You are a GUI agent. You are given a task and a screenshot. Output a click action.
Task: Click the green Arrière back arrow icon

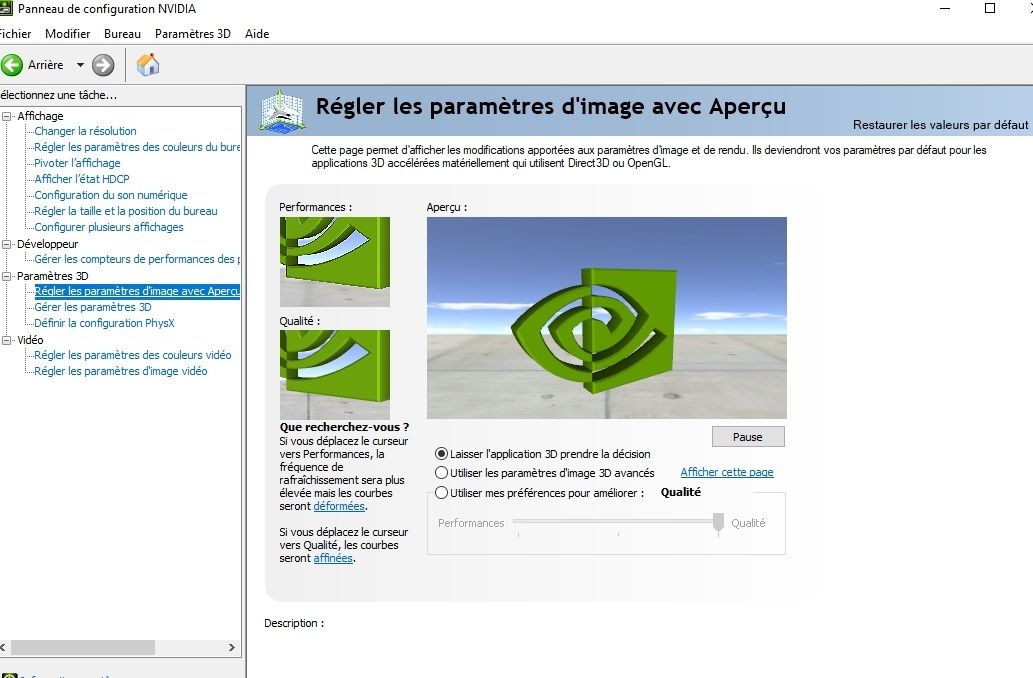point(12,65)
